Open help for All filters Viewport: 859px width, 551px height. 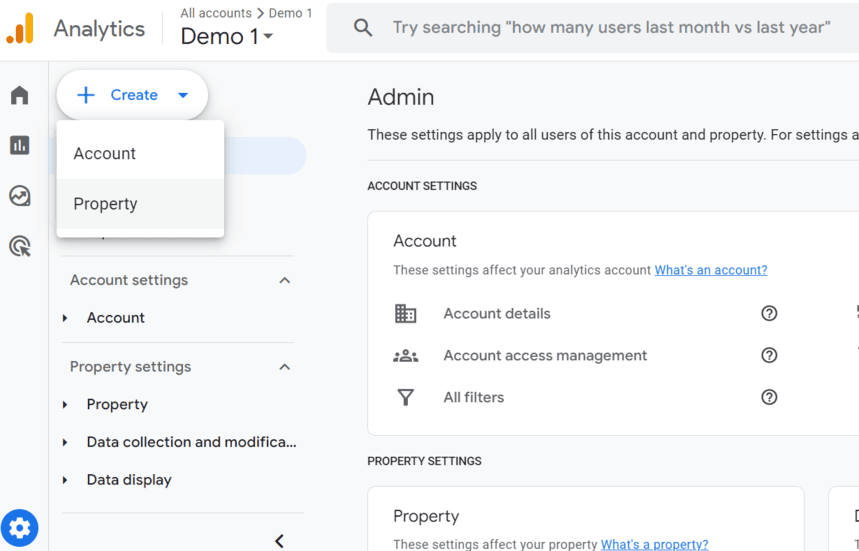[769, 397]
